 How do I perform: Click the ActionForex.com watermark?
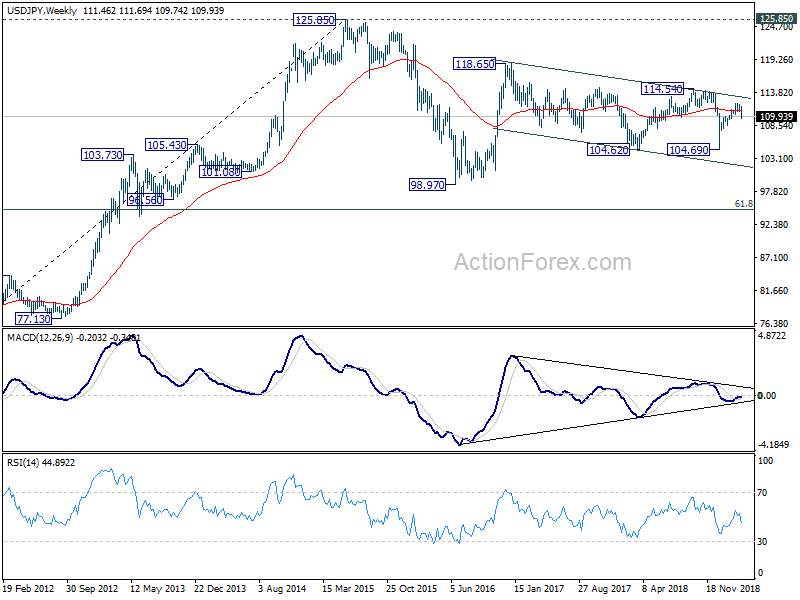[542, 262]
